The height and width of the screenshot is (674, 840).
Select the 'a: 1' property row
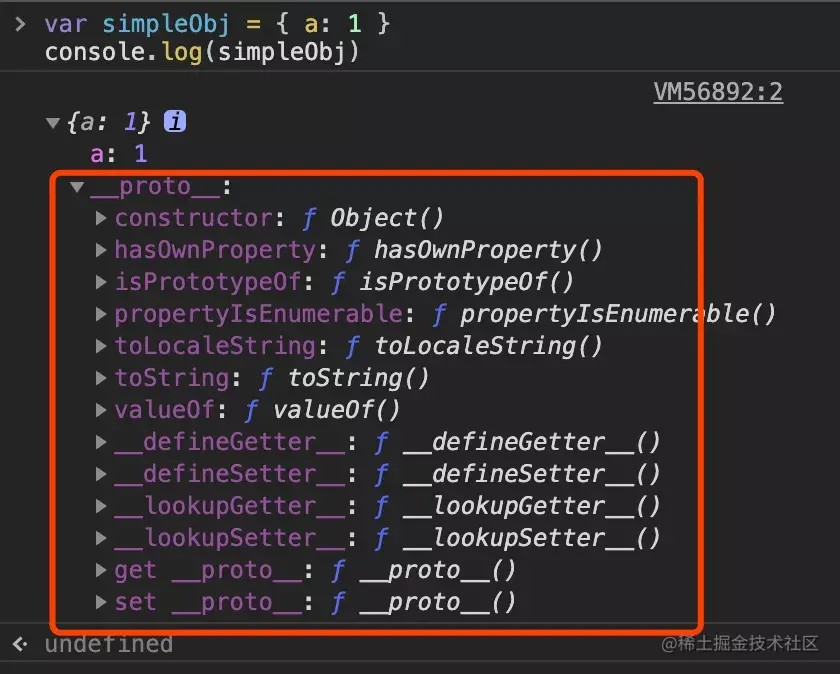tap(119, 154)
